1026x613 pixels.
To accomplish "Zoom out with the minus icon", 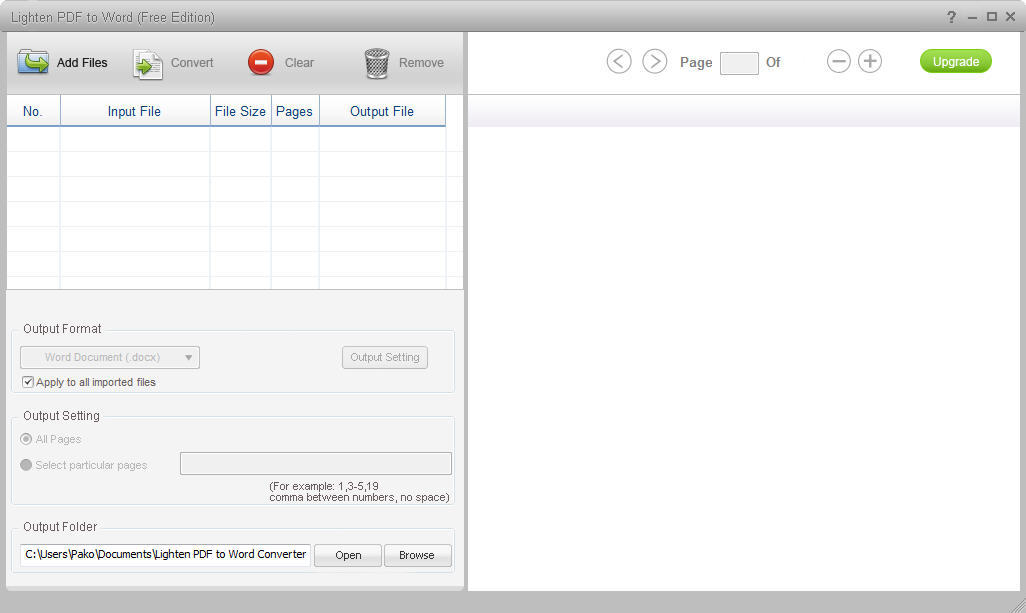I will pyautogui.click(x=838, y=61).
